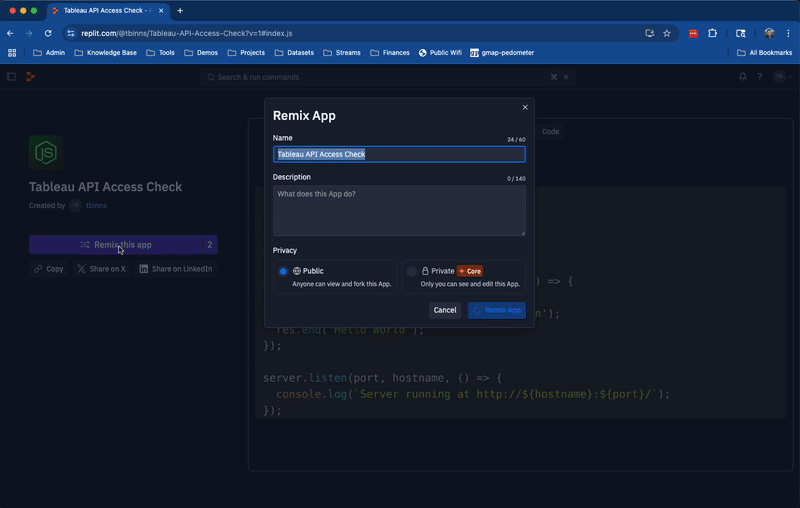Click the Copy link button
800x508 pixels.
(x=49, y=269)
